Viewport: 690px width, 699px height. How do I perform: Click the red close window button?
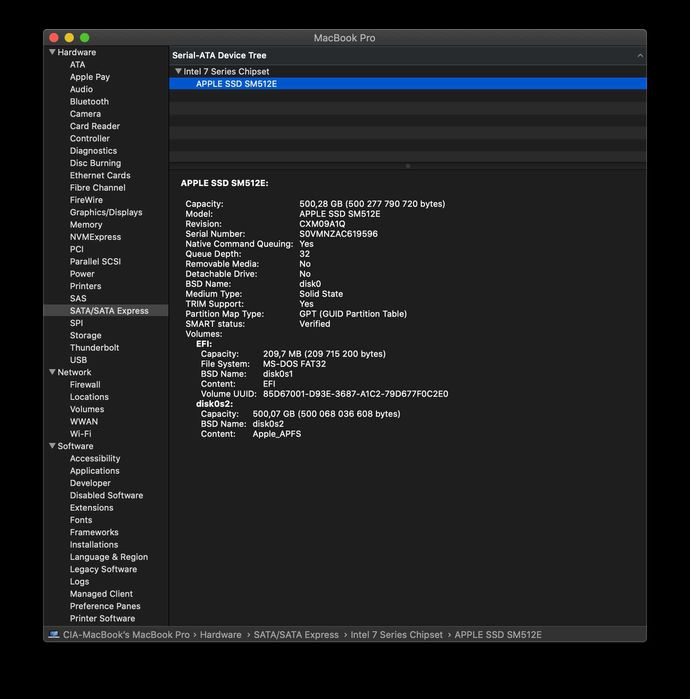[54, 38]
